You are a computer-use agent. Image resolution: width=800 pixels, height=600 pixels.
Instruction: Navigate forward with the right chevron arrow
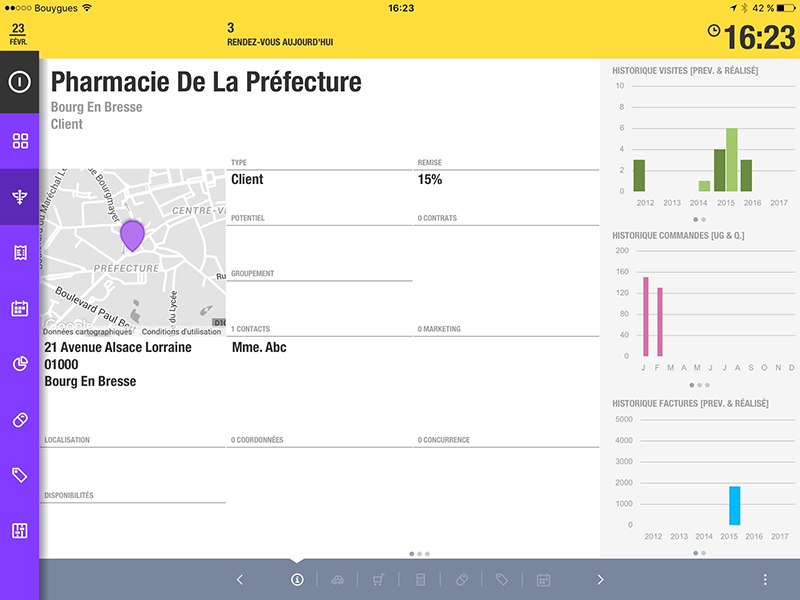[600, 580]
